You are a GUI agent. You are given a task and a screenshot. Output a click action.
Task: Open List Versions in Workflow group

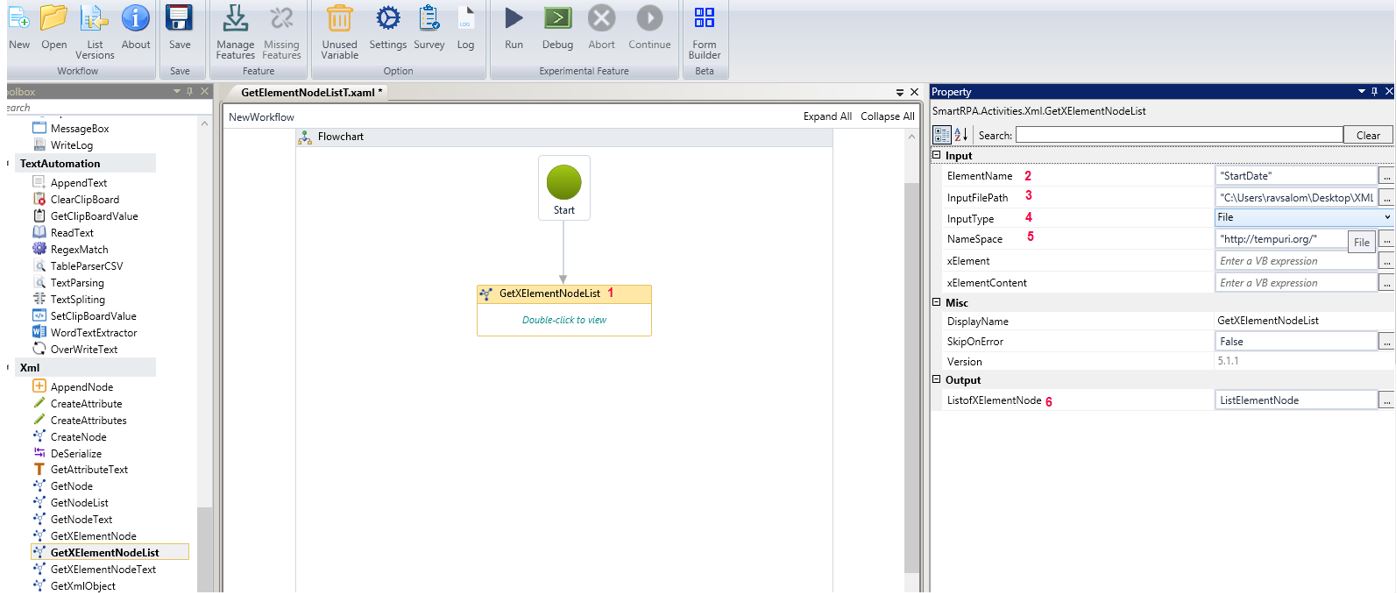95,19
